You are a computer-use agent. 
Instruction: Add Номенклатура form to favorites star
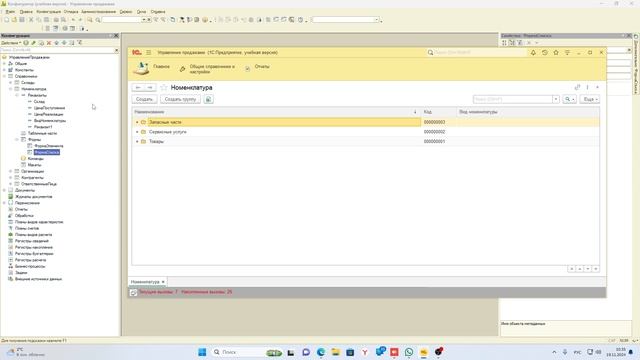point(164,87)
